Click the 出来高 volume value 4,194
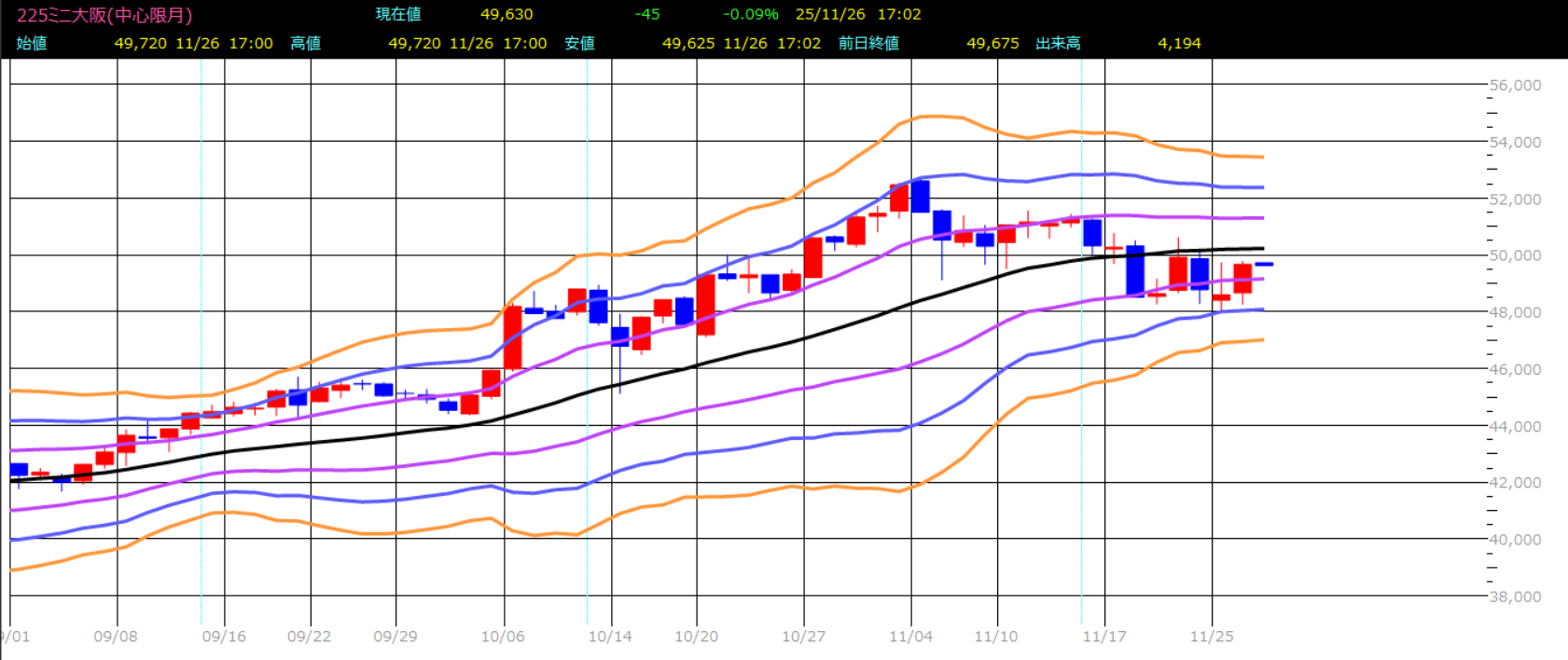1568x660 pixels. (x=1179, y=44)
